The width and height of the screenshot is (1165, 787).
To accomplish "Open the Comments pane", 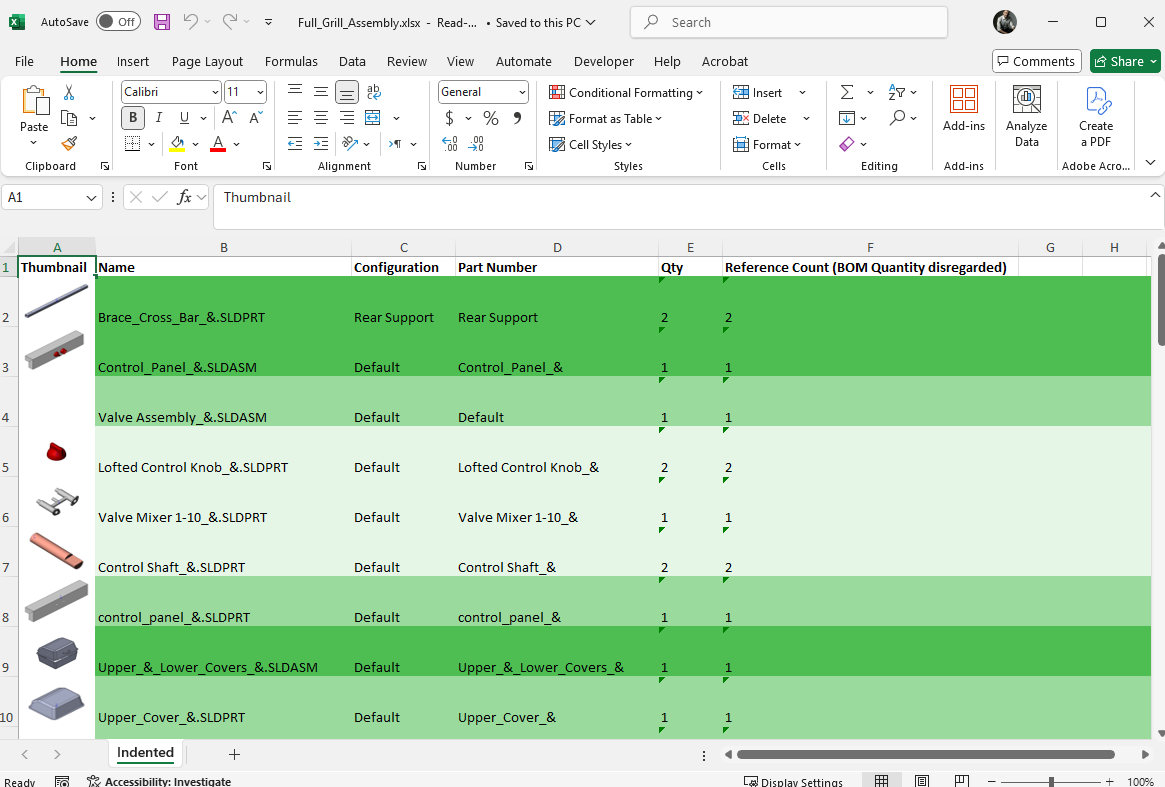I will click(x=1036, y=61).
